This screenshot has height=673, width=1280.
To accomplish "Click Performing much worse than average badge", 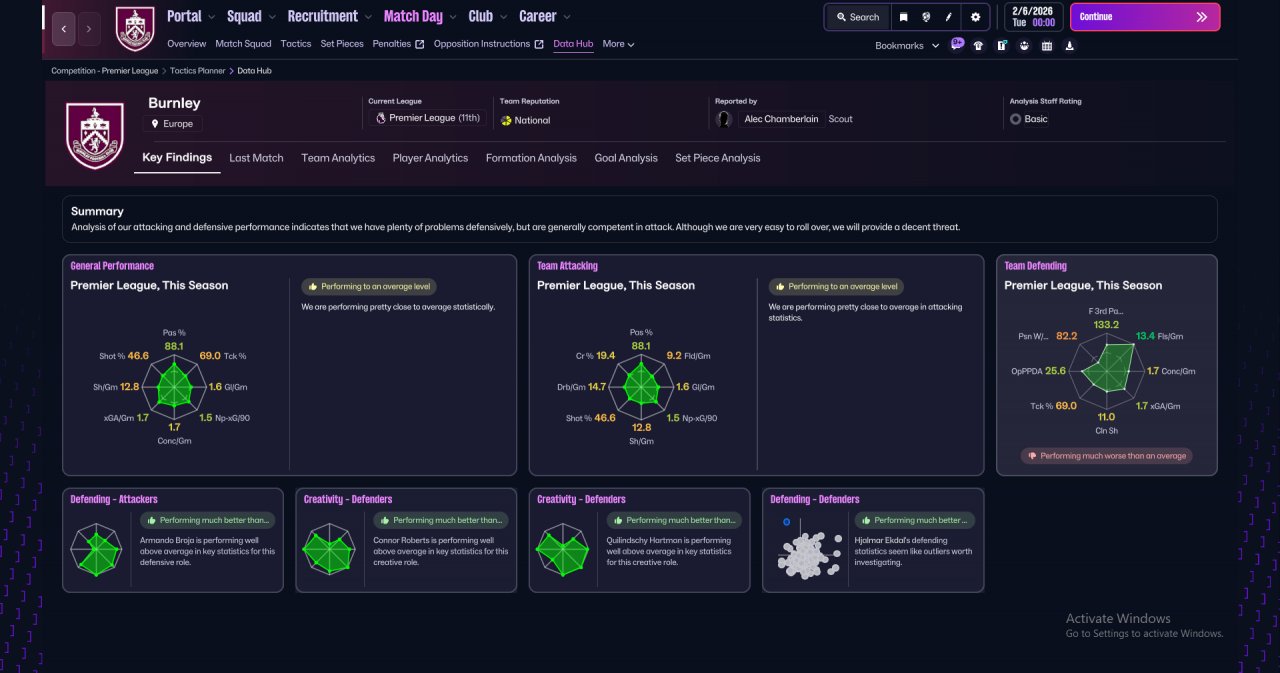I will (x=1107, y=456).
